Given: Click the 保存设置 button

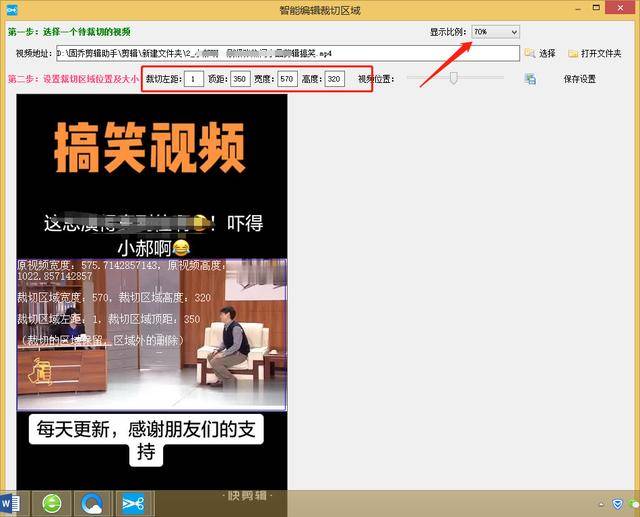Looking at the screenshot, I should 580,79.
